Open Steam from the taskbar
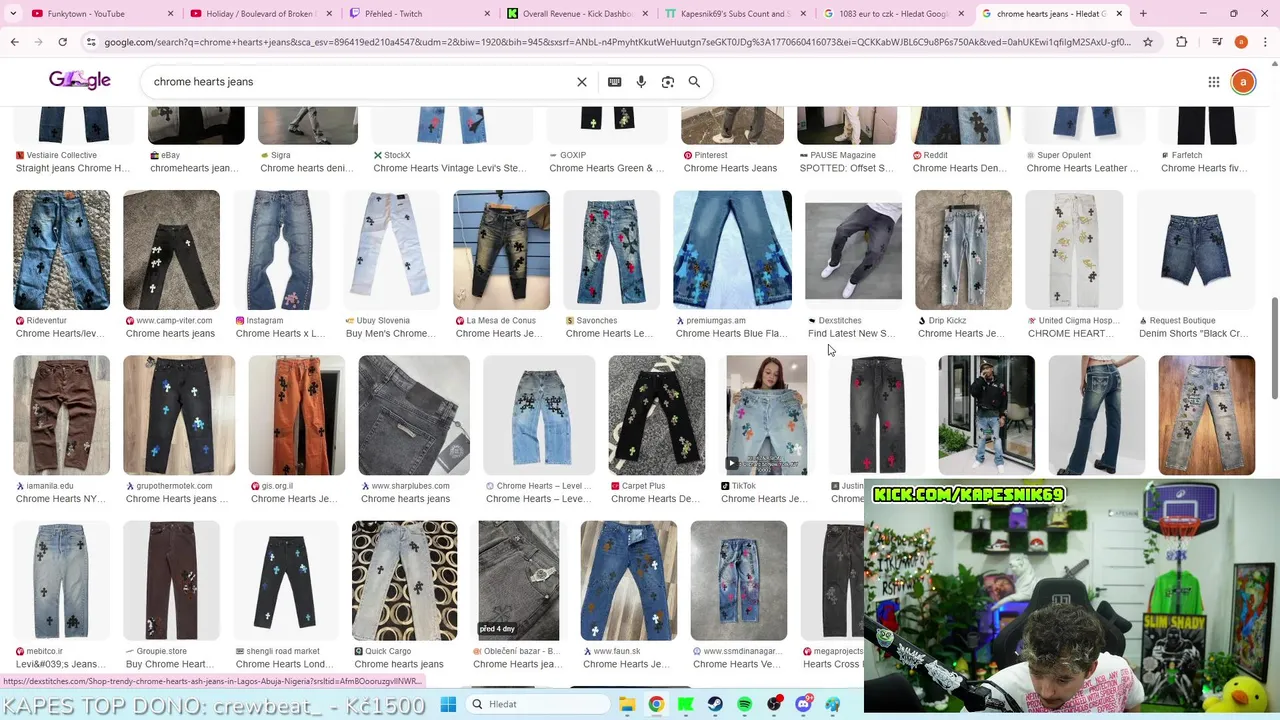This screenshot has height=720, width=1280. pyautogui.click(x=714, y=704)
